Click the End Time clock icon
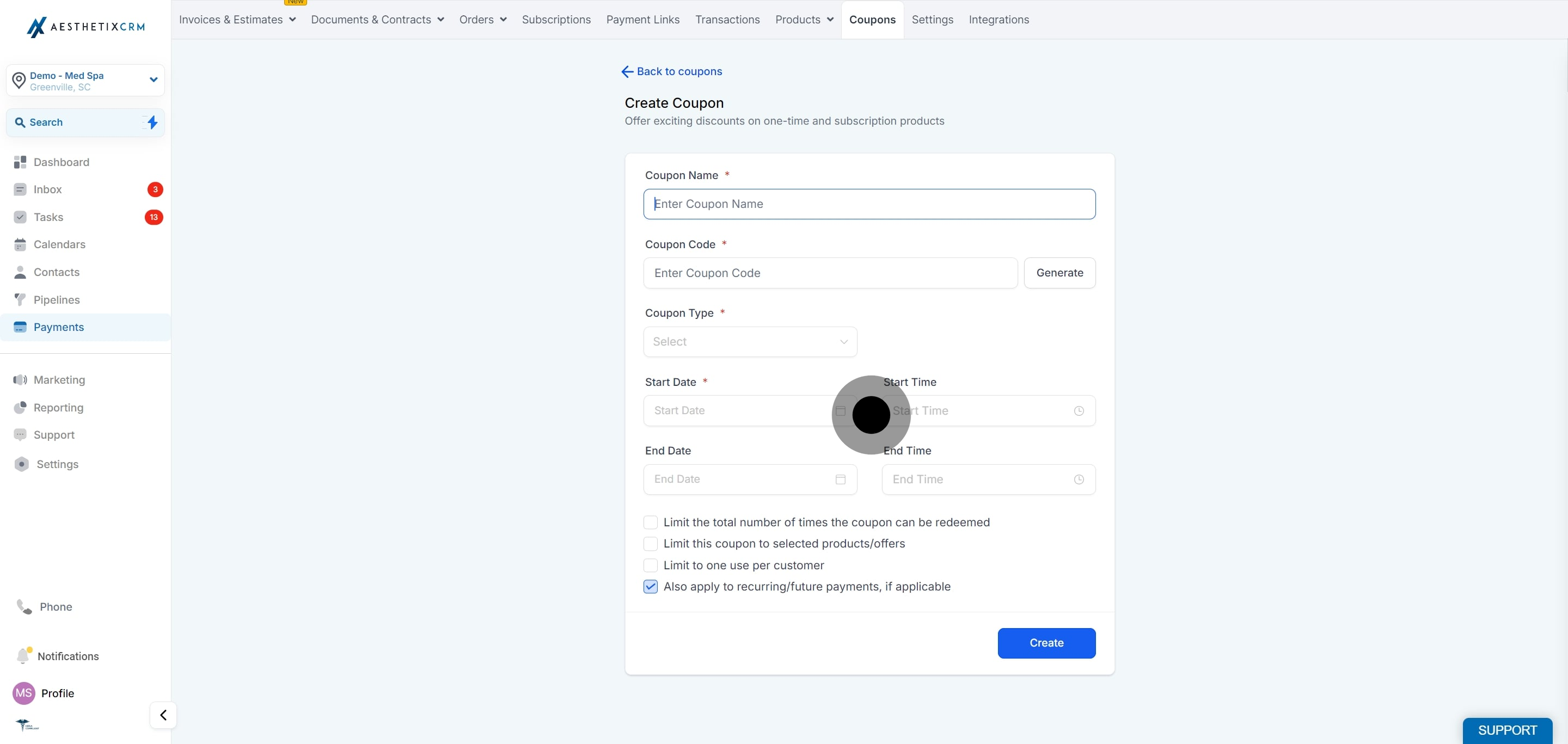 coord(1079,479)
